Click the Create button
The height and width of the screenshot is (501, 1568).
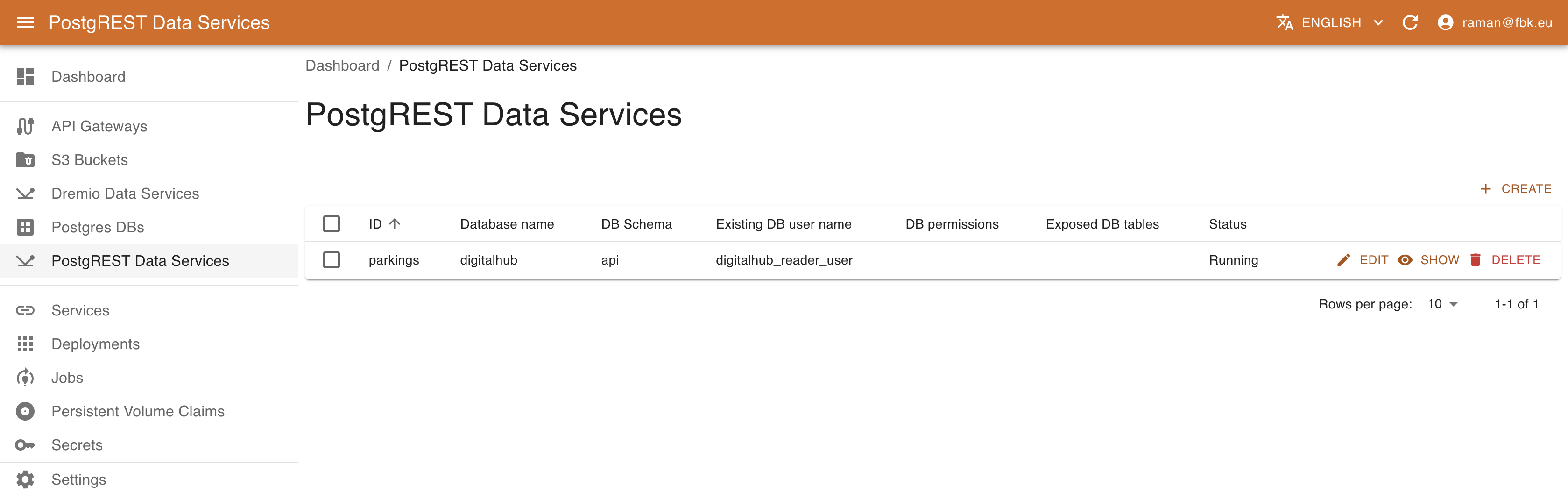click(x=1516, y=189)
